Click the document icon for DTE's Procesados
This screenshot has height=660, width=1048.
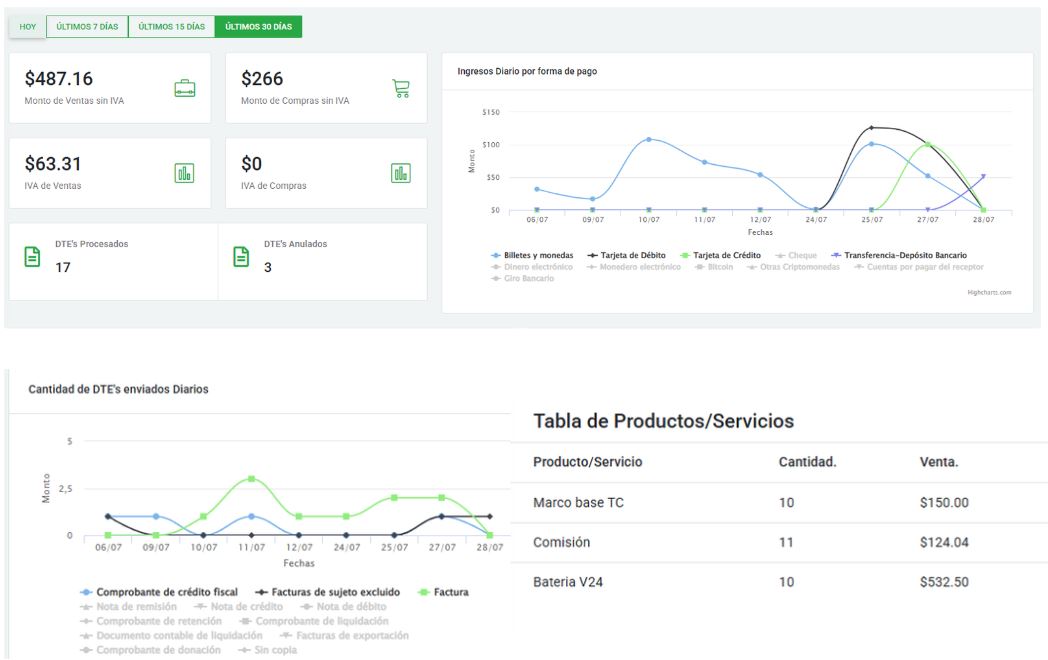point(32,257)
